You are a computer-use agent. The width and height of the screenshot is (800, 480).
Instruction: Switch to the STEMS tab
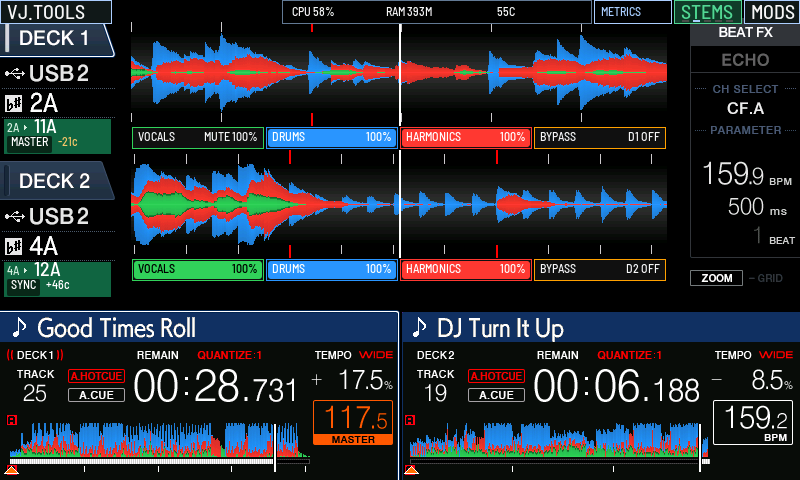707,12
